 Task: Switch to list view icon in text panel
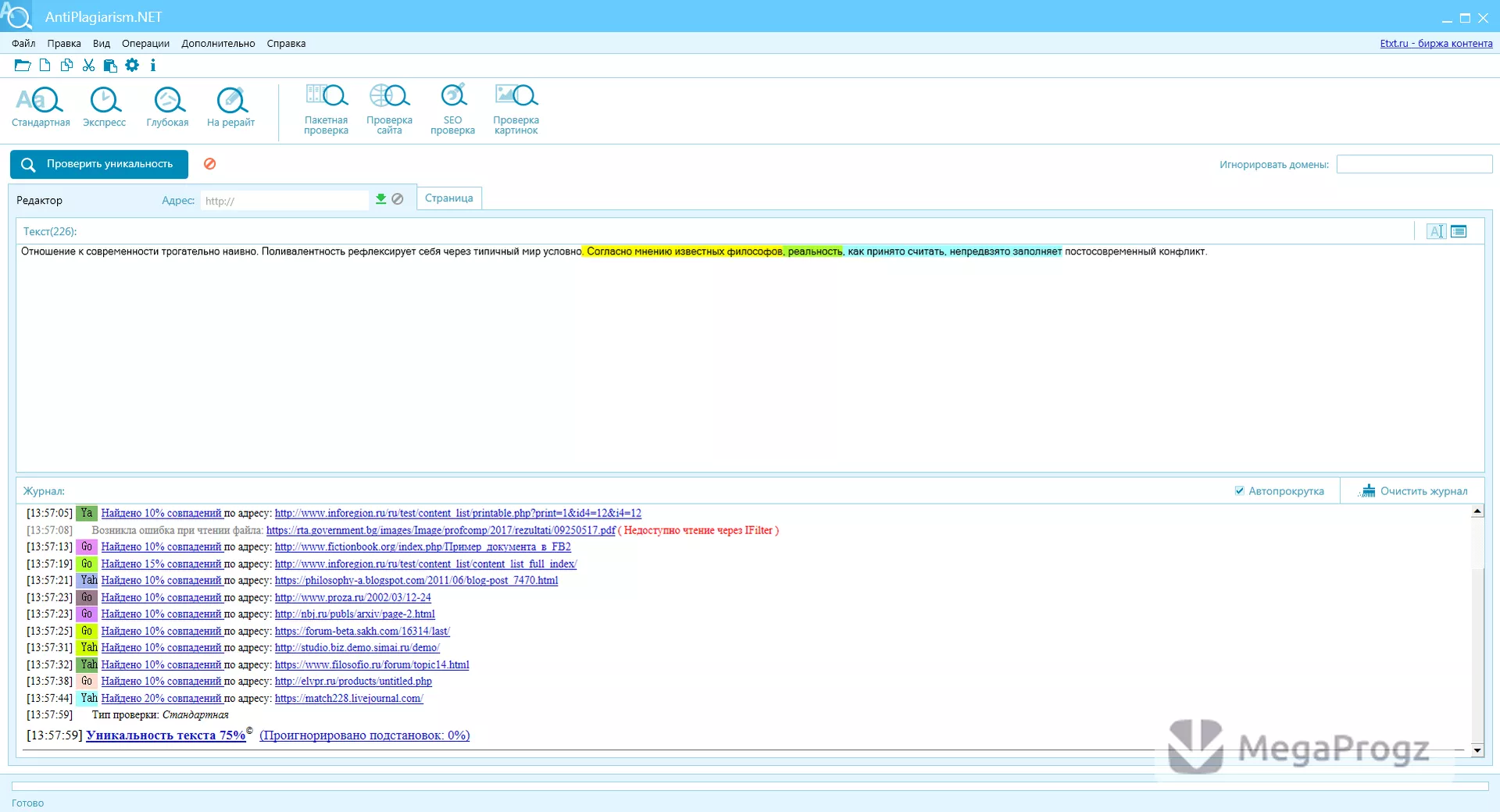pos(1459,231)
